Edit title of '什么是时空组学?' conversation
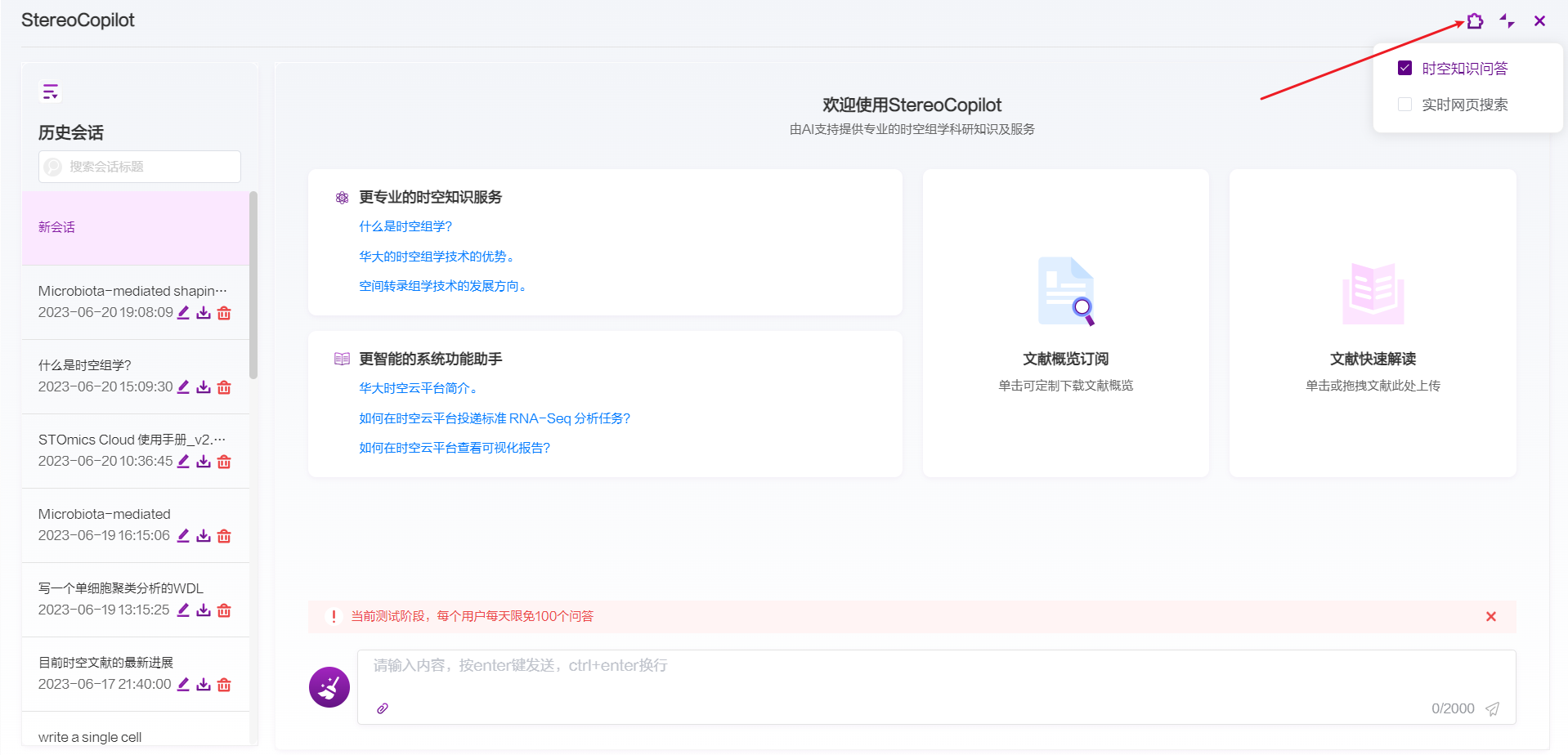Image resolution: width=1568 pixels, height=755 pixels. point(184,386)
